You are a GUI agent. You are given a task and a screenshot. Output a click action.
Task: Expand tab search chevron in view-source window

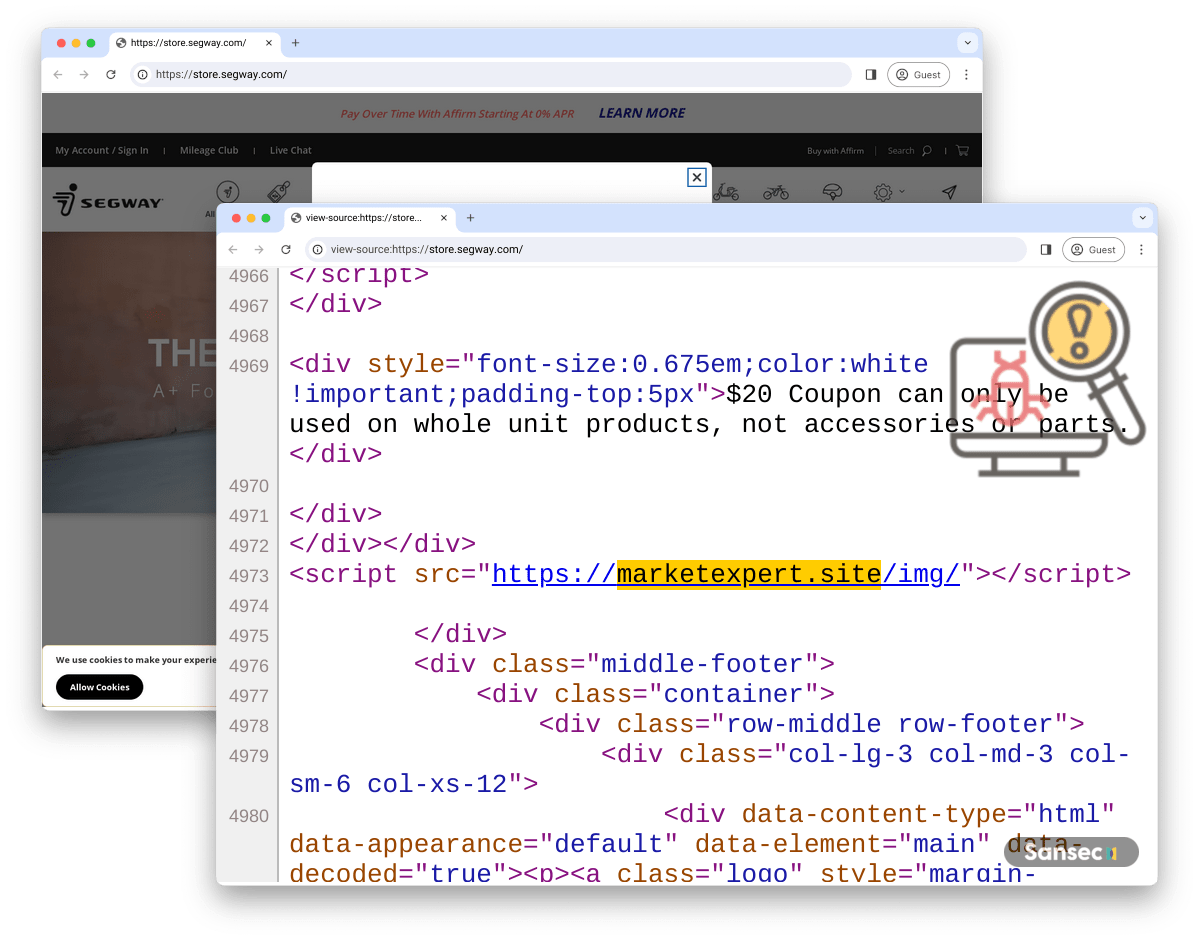pyautogui.click(x=1141, y=218)
